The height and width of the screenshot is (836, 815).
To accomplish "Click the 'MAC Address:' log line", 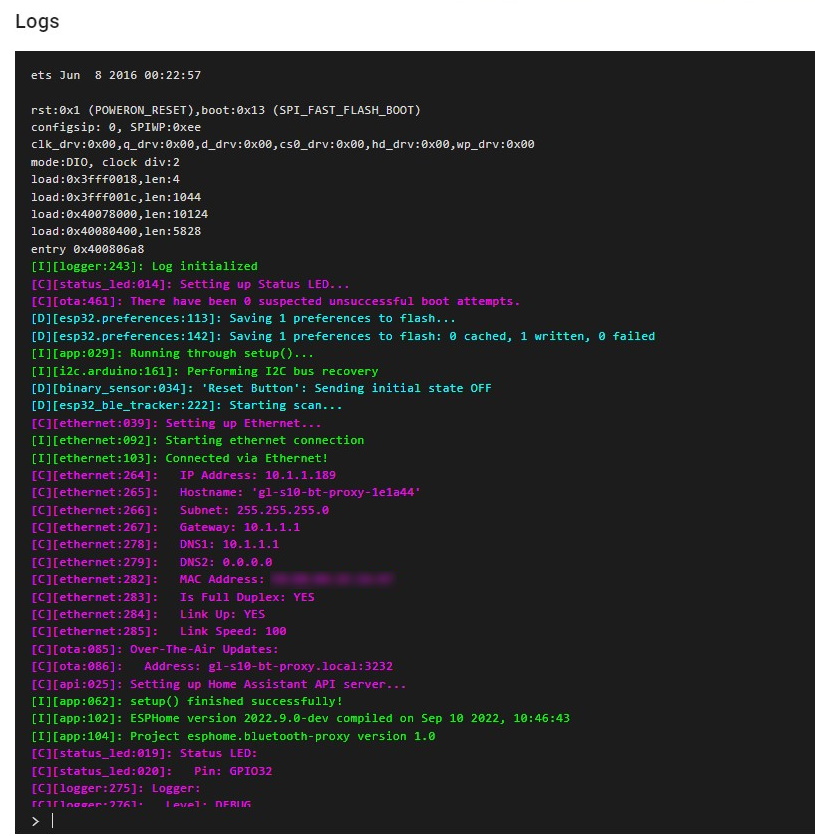I will coord(212,580).
